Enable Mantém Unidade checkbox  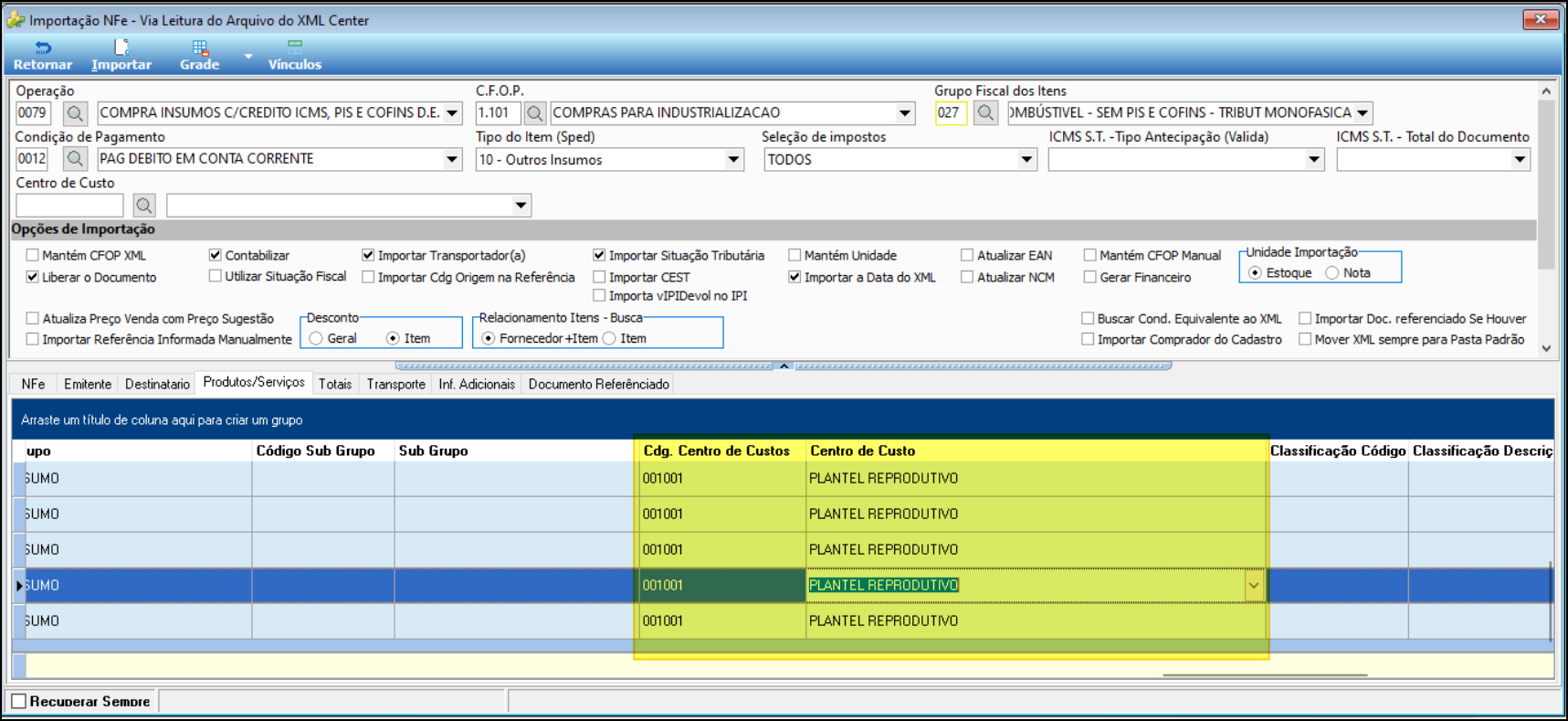tap(795, 255)
